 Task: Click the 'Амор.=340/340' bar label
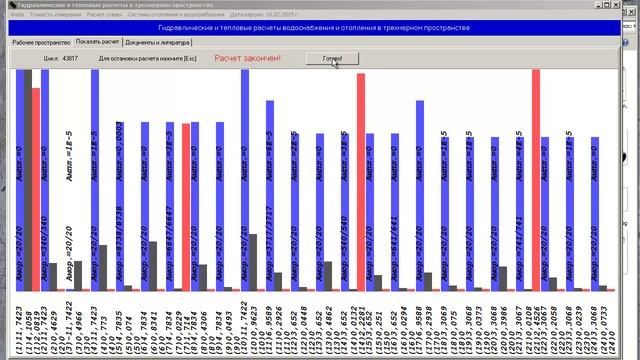pyautogui.click(x=45, y=249)
